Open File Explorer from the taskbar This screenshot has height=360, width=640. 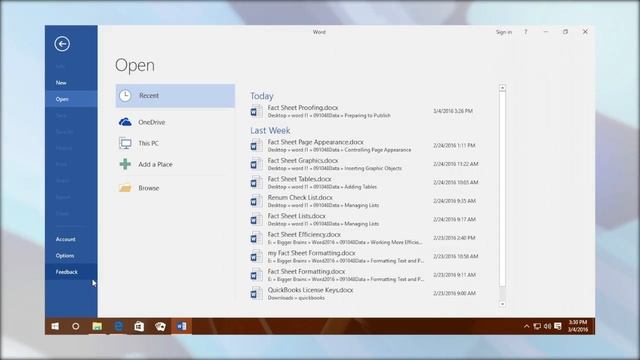(97, 326)
